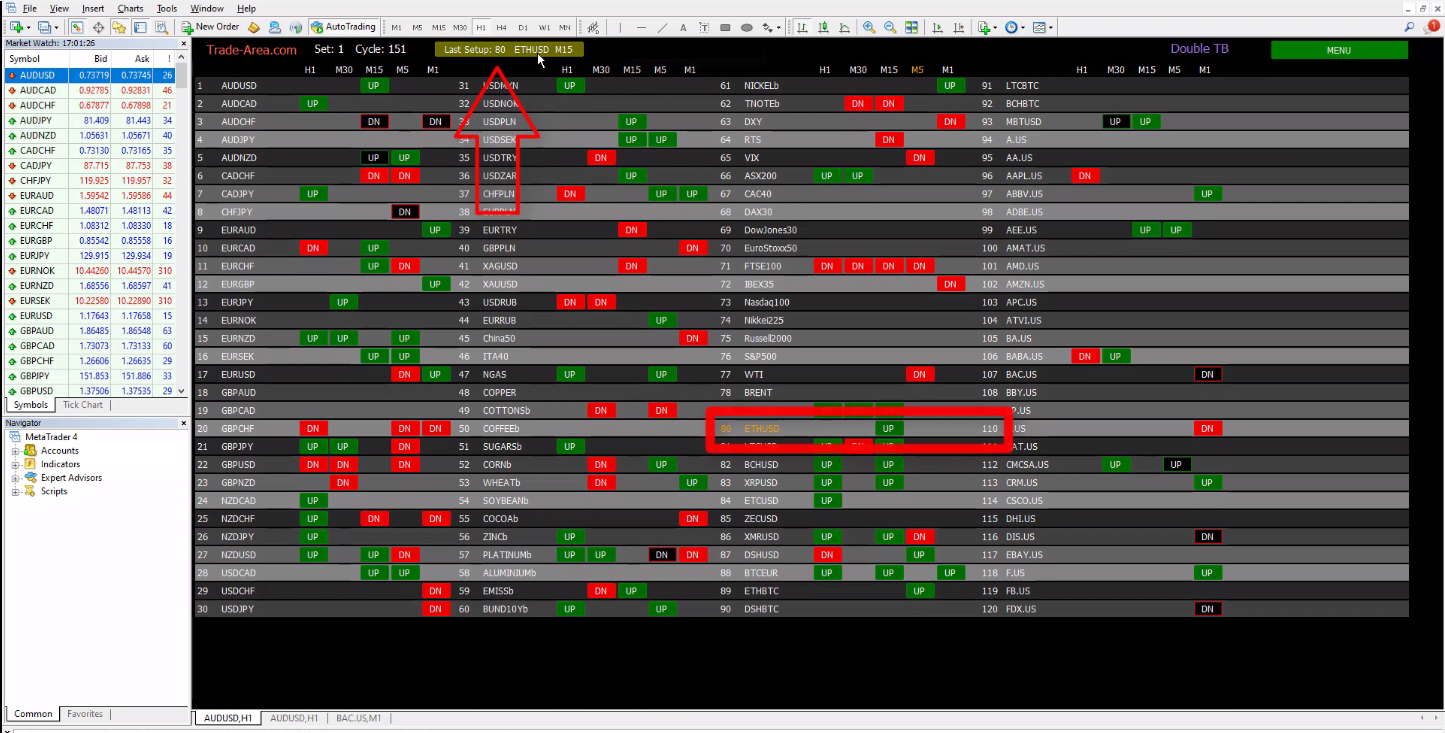Open the new chart dropdown arrow
This screenshot has width=1445, height=733.
tap(30, 27)
